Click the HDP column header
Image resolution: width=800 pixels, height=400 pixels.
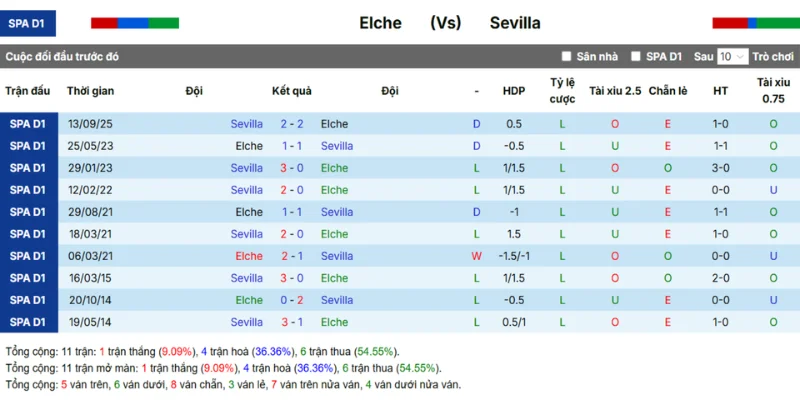pos(514,91)
